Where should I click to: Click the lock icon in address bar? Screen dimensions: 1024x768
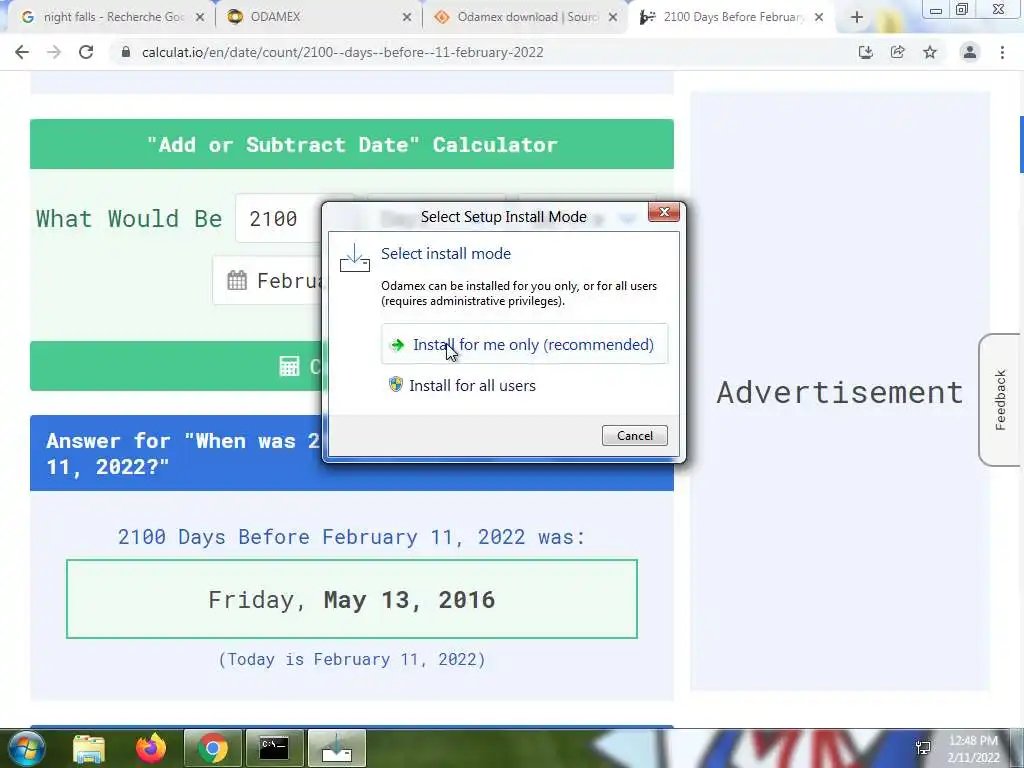125,52
